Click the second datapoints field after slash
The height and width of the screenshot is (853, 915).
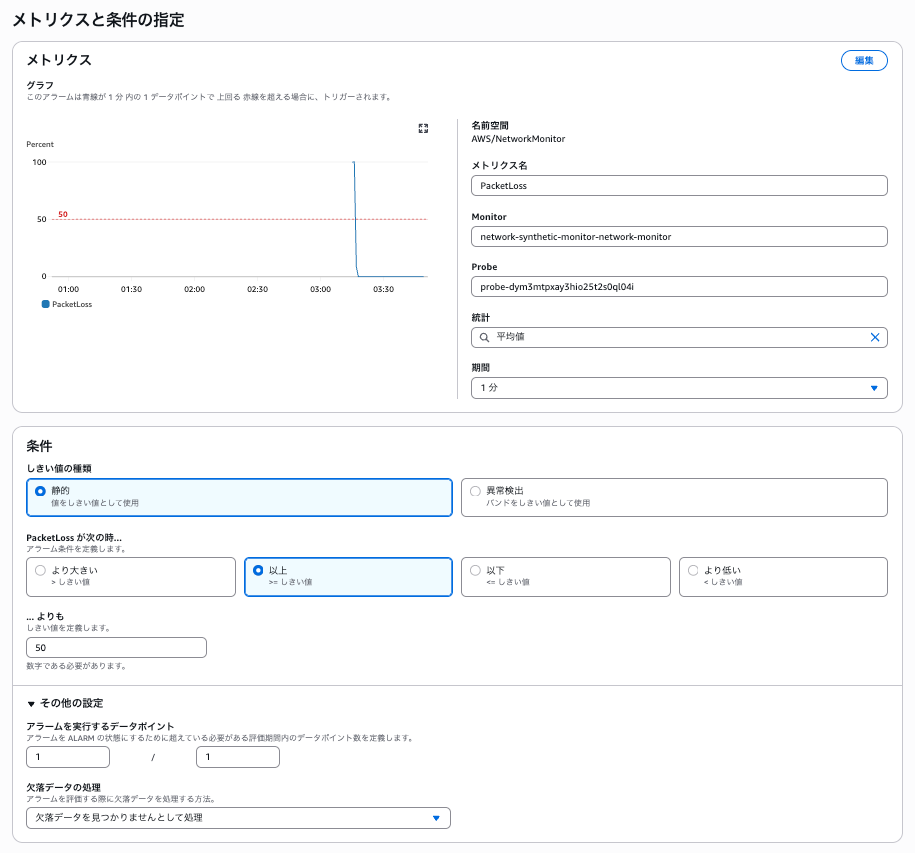[238, 757]
